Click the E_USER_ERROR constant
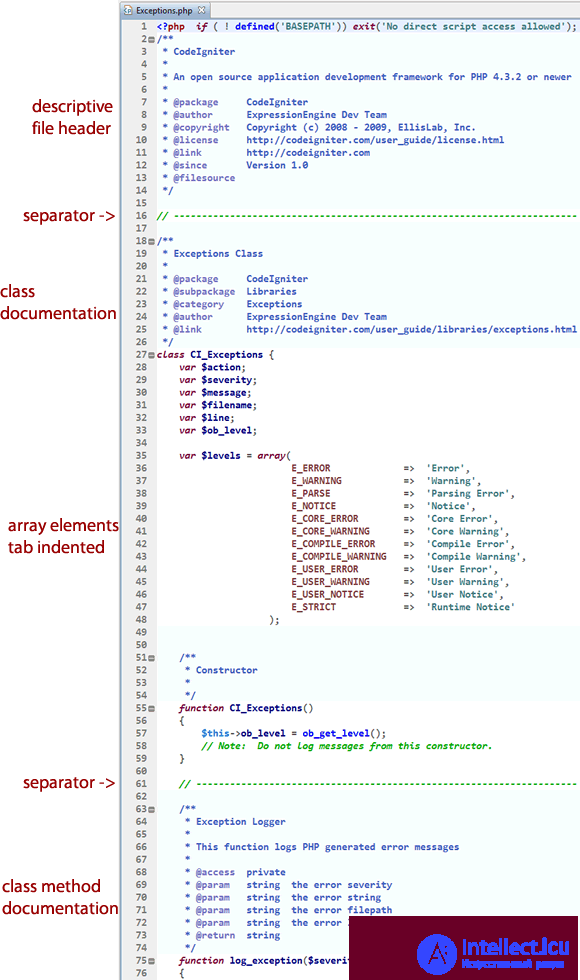Viewport: 580px width, 980px height. [324, 569]
